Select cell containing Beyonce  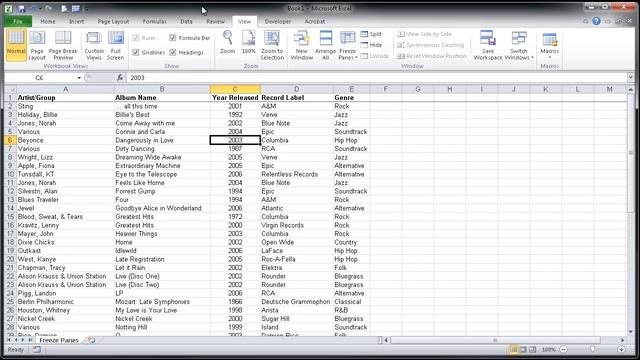click(x=65, y=140)
